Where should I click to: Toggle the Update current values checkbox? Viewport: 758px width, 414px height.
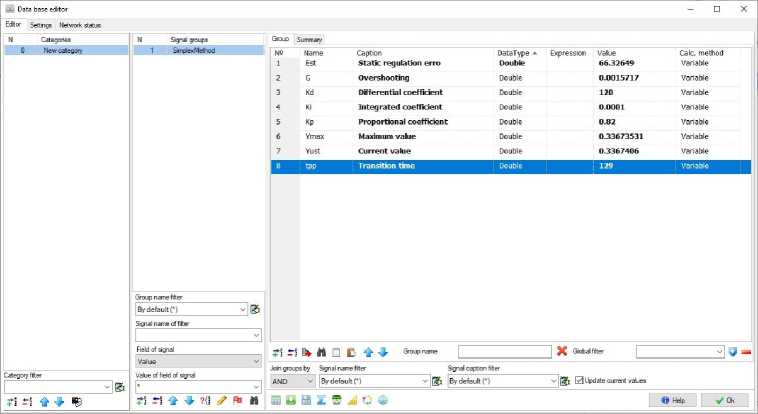point(579,381)
